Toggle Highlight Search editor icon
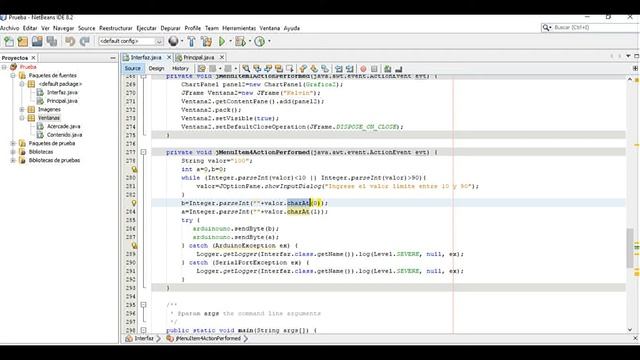The image size is (640, 360). [x=279, y=69]
